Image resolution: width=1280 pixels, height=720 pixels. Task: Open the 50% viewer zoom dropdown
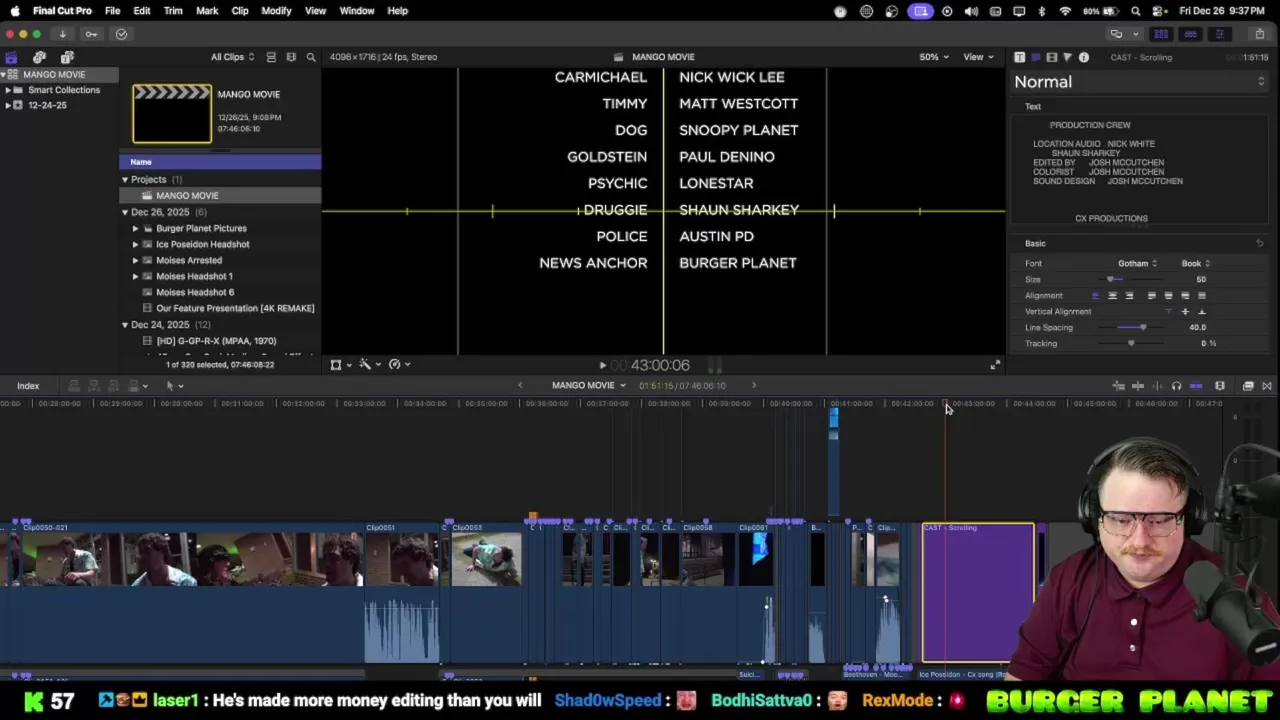[x=934, y=57]
